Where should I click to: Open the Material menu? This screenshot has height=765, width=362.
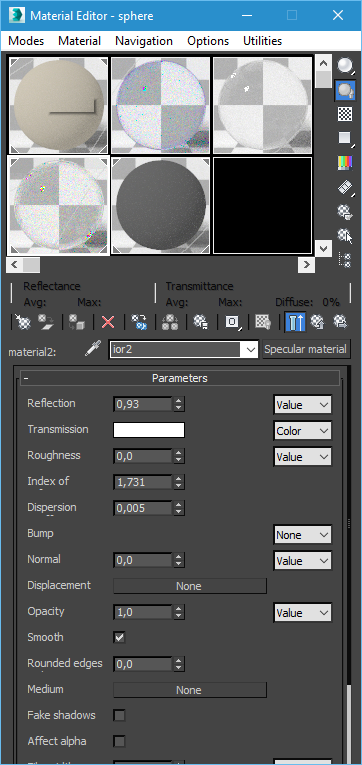(80, 41)
